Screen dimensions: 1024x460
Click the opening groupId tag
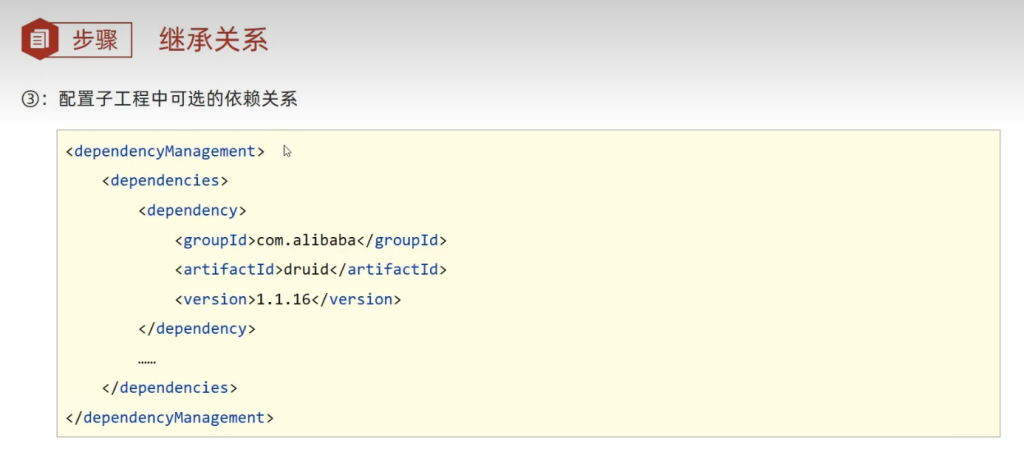pos(215,240)
